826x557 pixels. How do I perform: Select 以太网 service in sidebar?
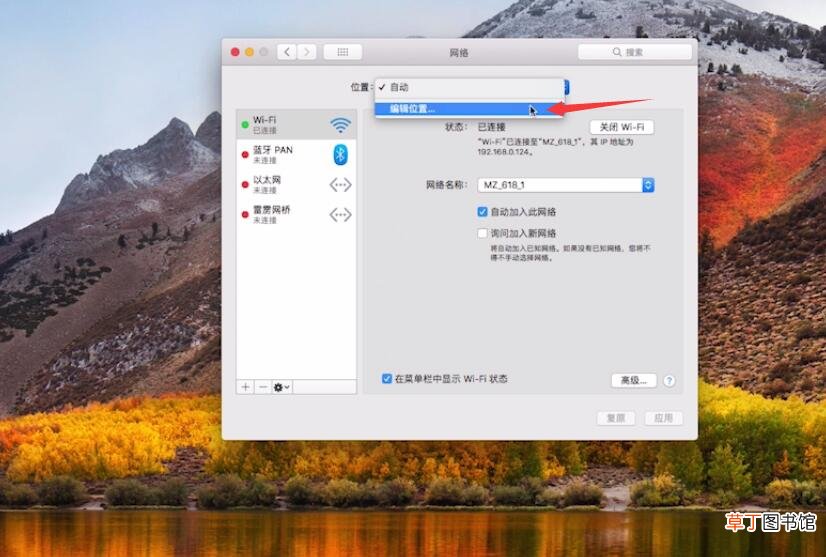point(296,184)
